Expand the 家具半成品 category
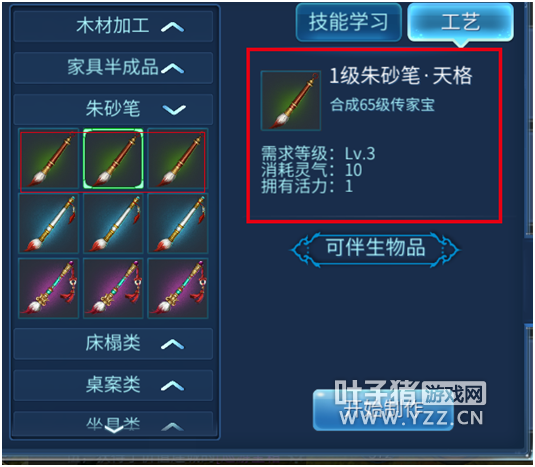 [113, 68]
